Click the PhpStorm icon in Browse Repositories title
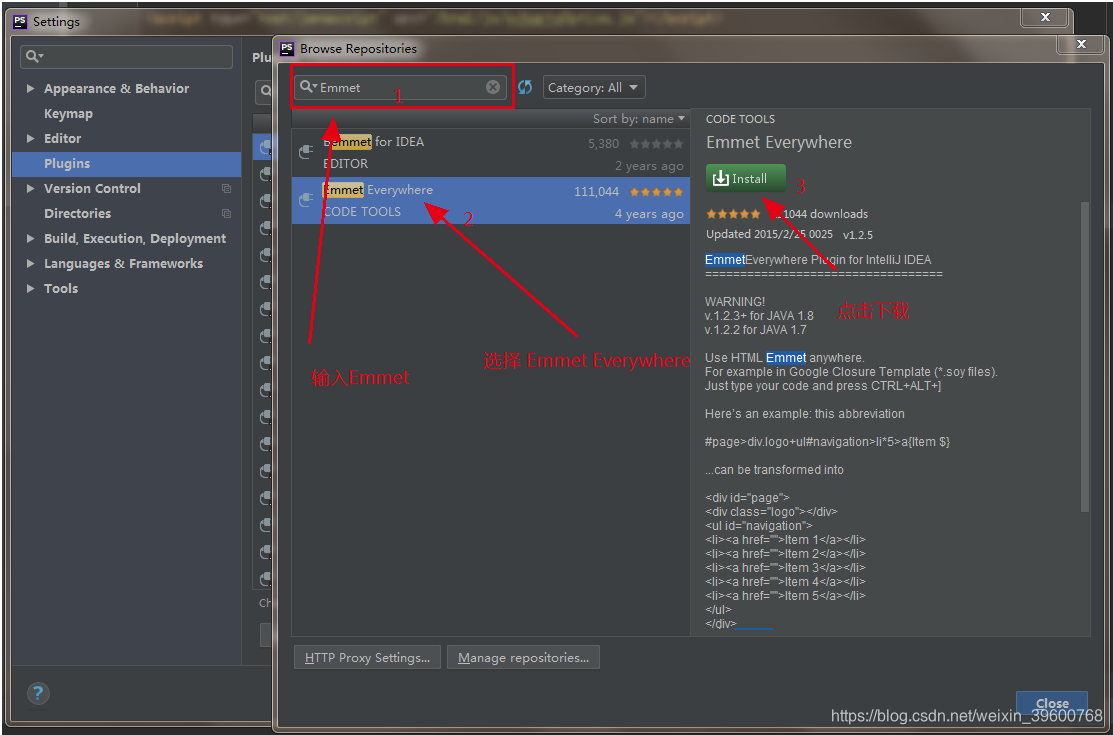Image resolution: width=1113 pixels, height=735 pixels. (x=287, y=48)
